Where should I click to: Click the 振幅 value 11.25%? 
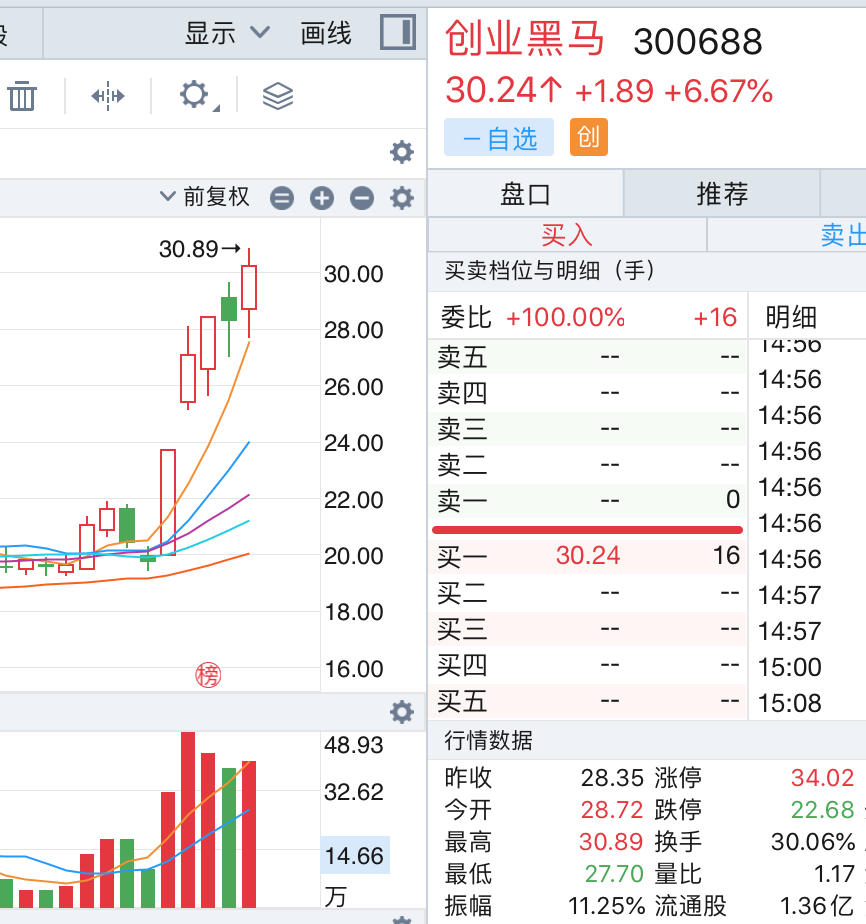[x=606, y=906]
